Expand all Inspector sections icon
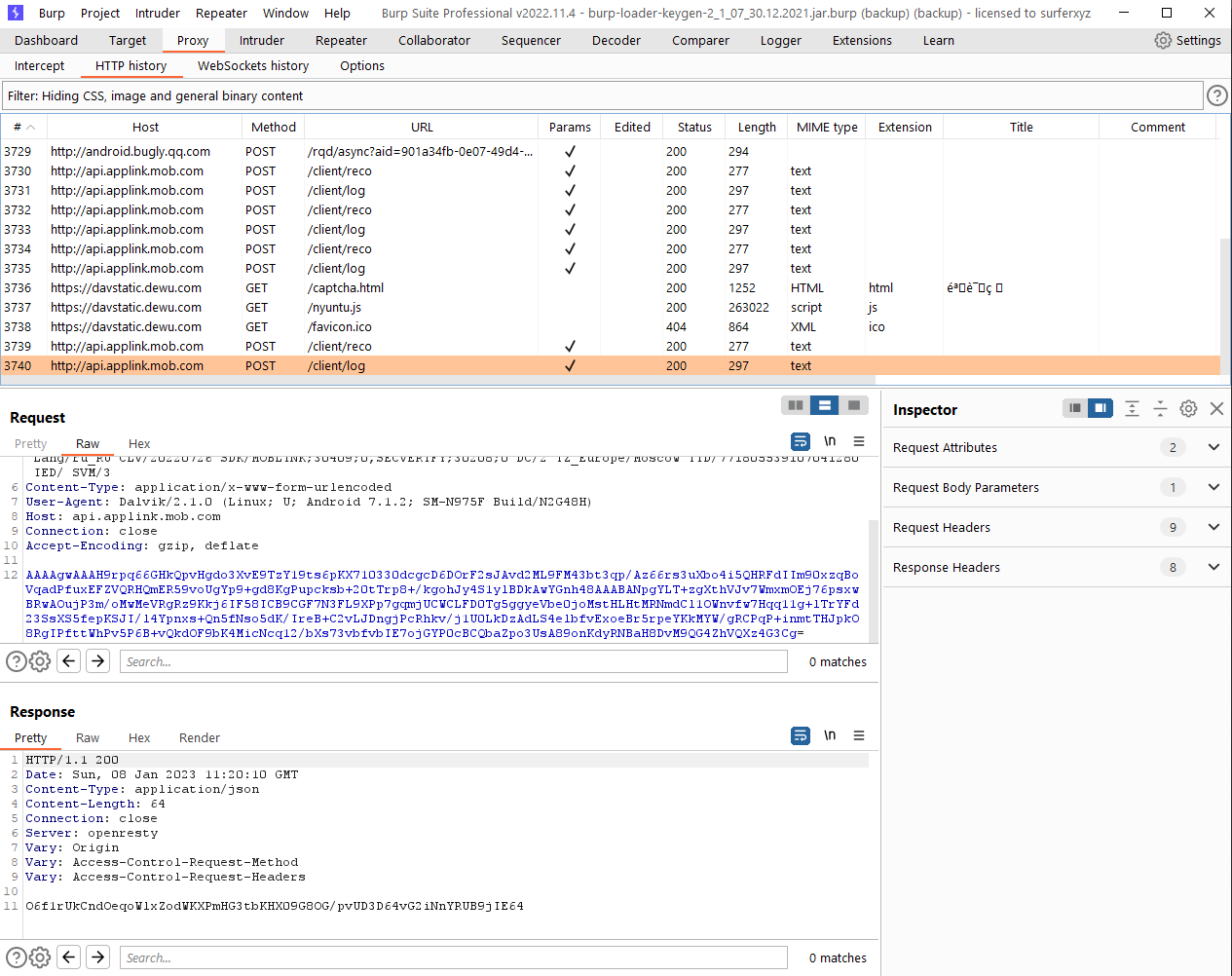This screenshot has width=1232, height=976. (x=1132, y=408)
